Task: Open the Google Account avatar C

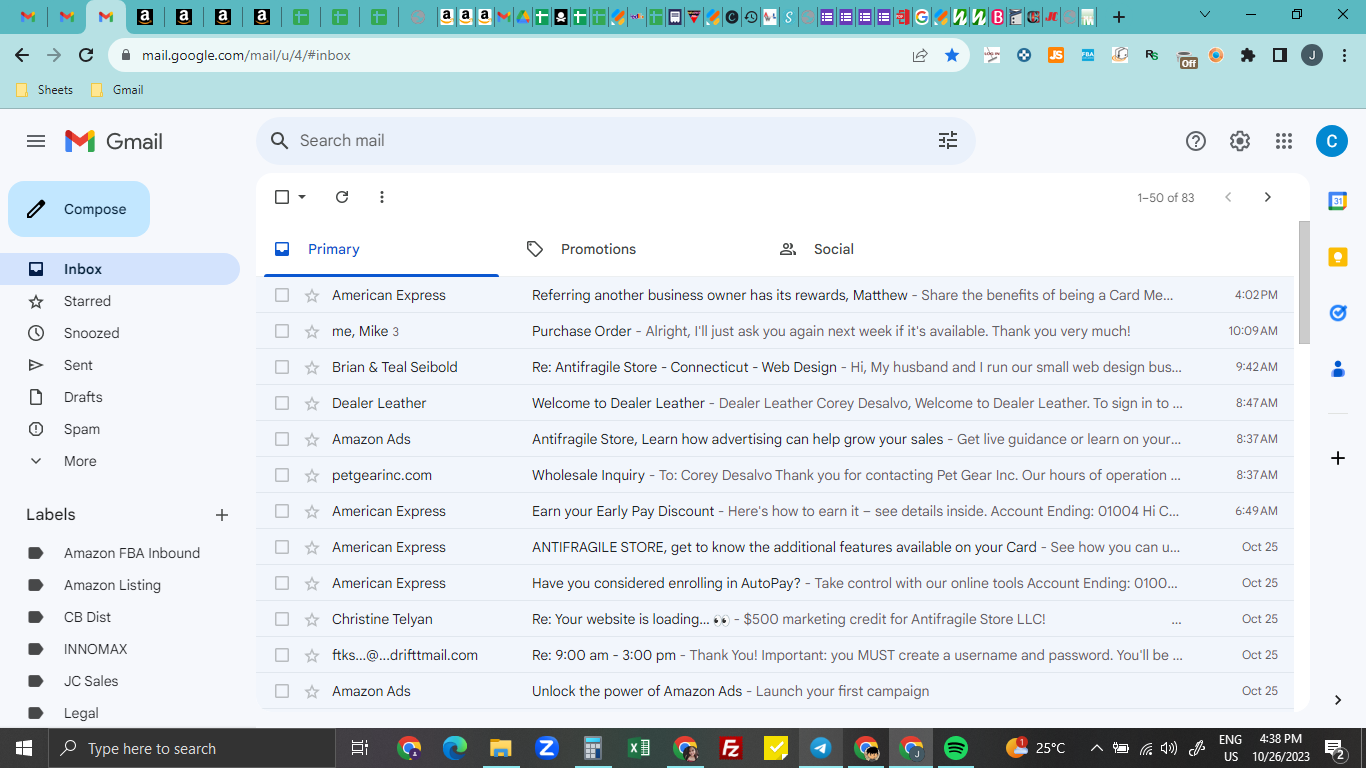Action: 1331,141
